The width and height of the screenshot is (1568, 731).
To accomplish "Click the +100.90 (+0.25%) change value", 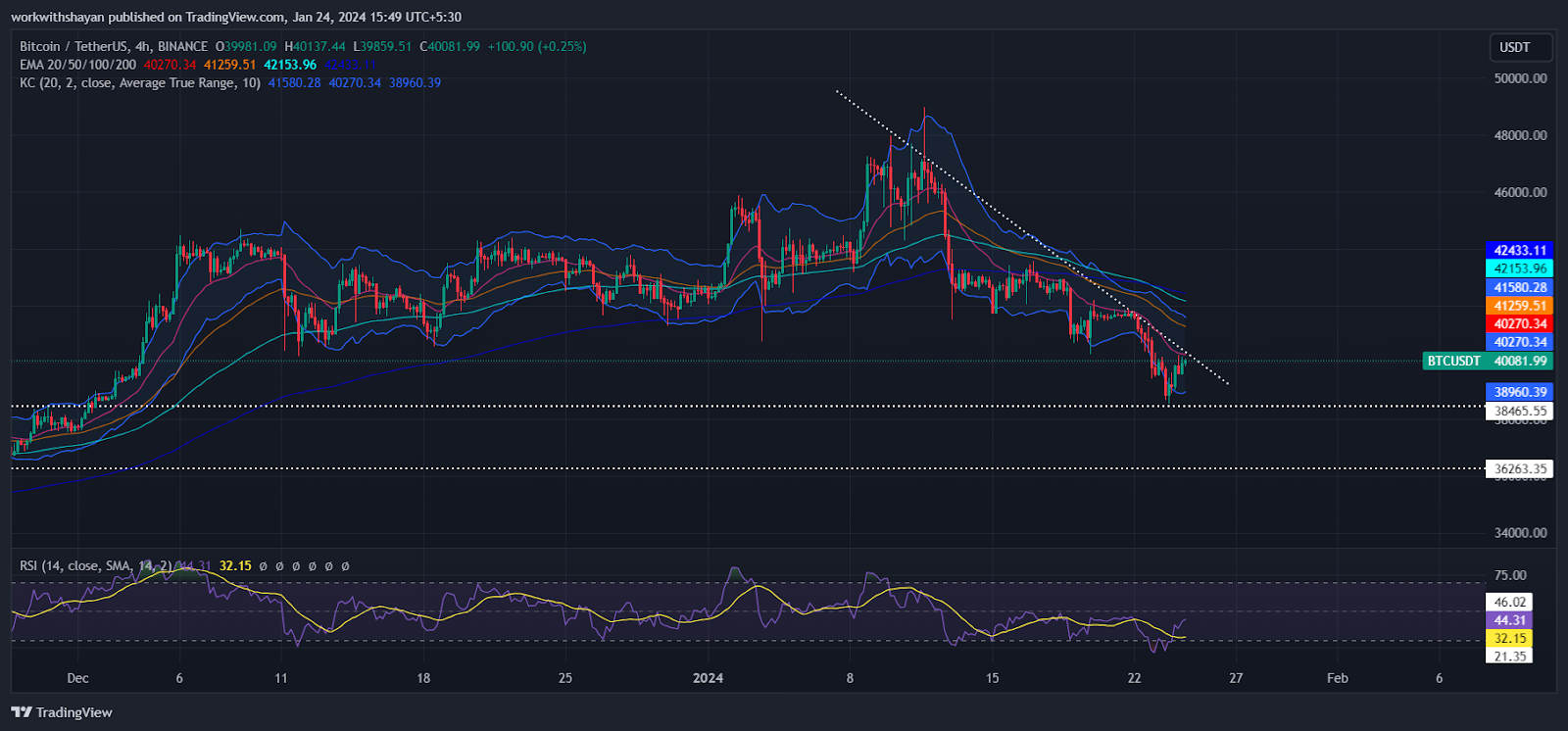I will pos(537,46).
